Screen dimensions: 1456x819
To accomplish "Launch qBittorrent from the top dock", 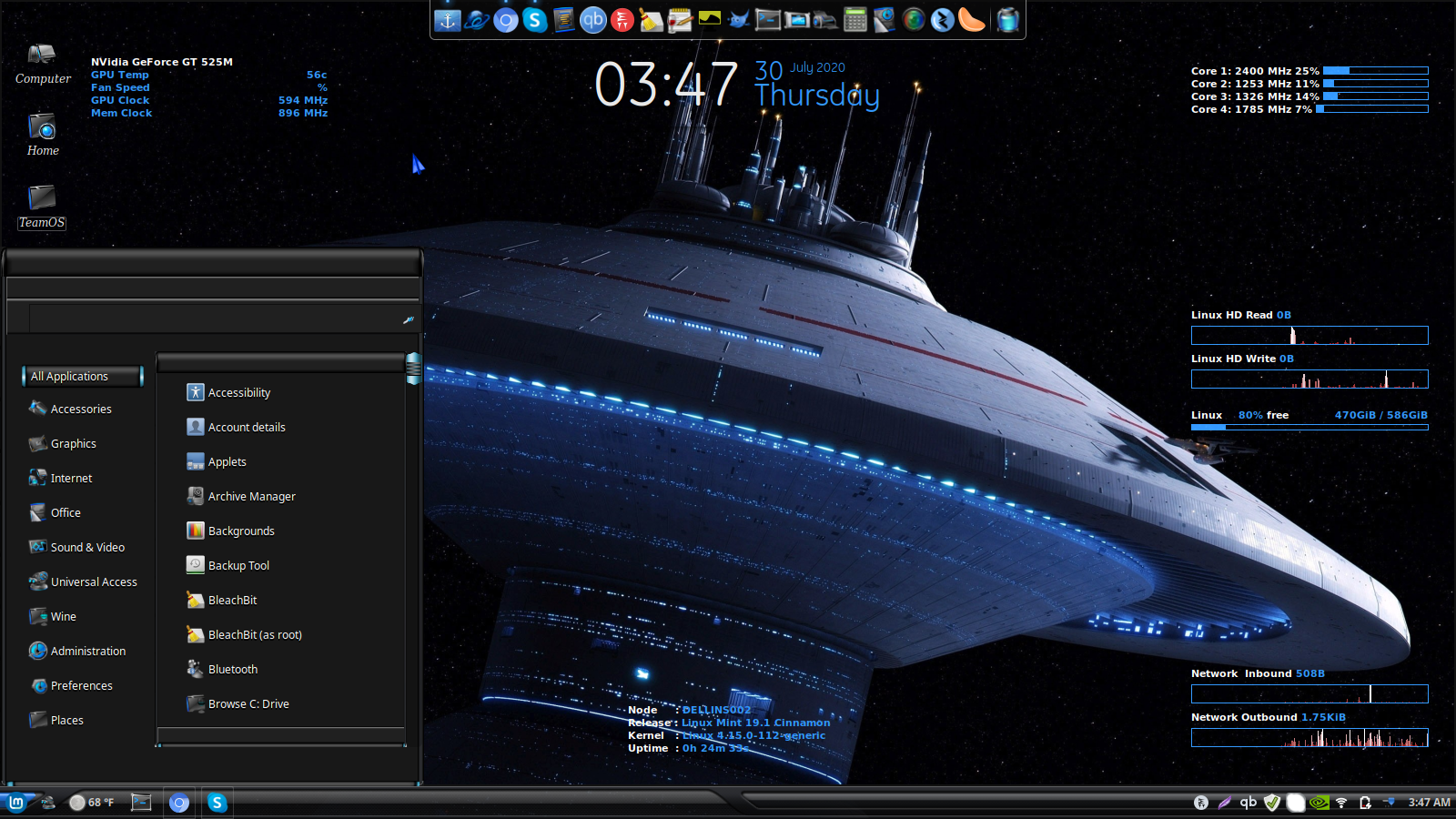I will point(593,20).
